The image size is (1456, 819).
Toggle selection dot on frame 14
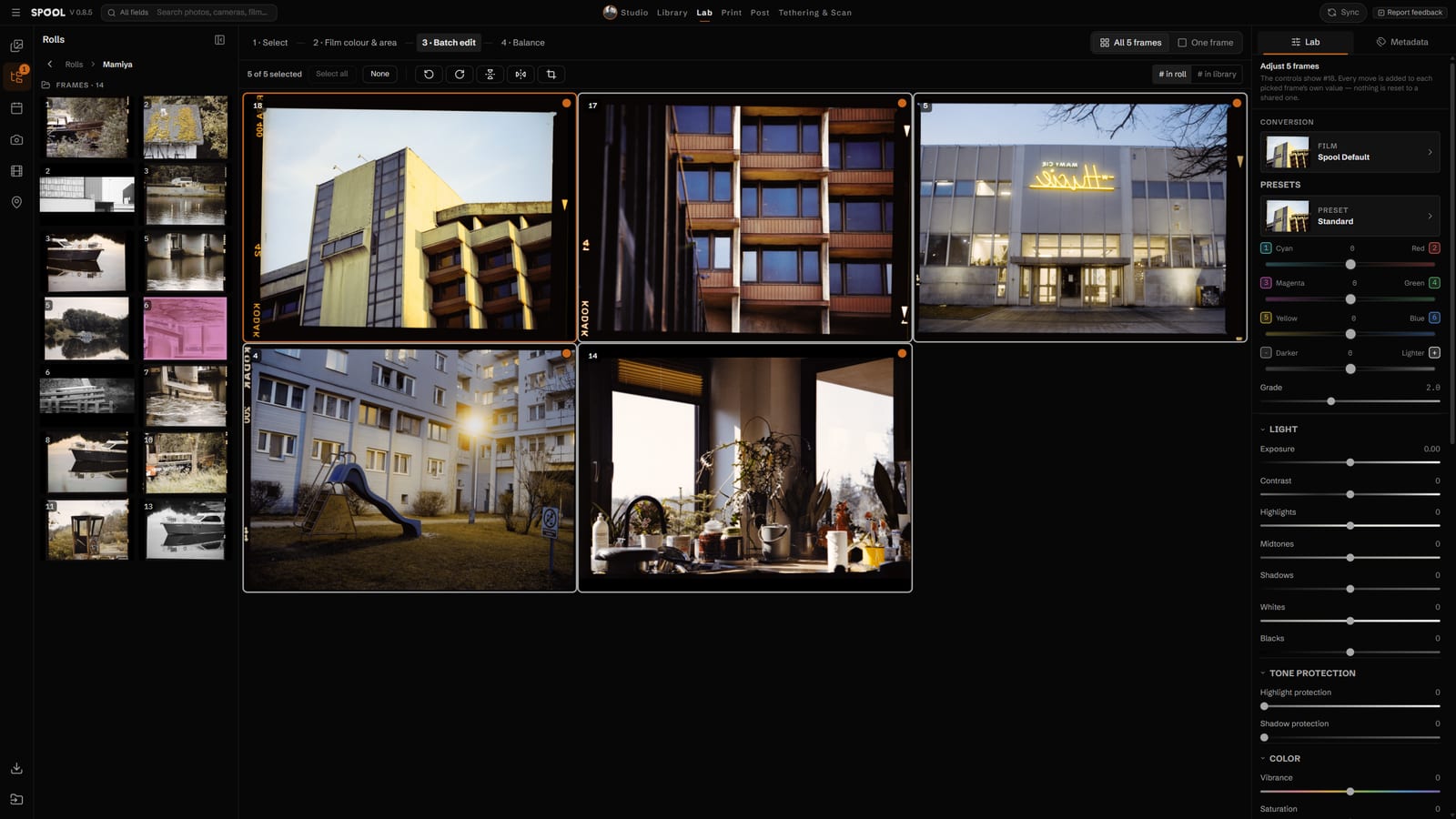(x=902, y=353)
